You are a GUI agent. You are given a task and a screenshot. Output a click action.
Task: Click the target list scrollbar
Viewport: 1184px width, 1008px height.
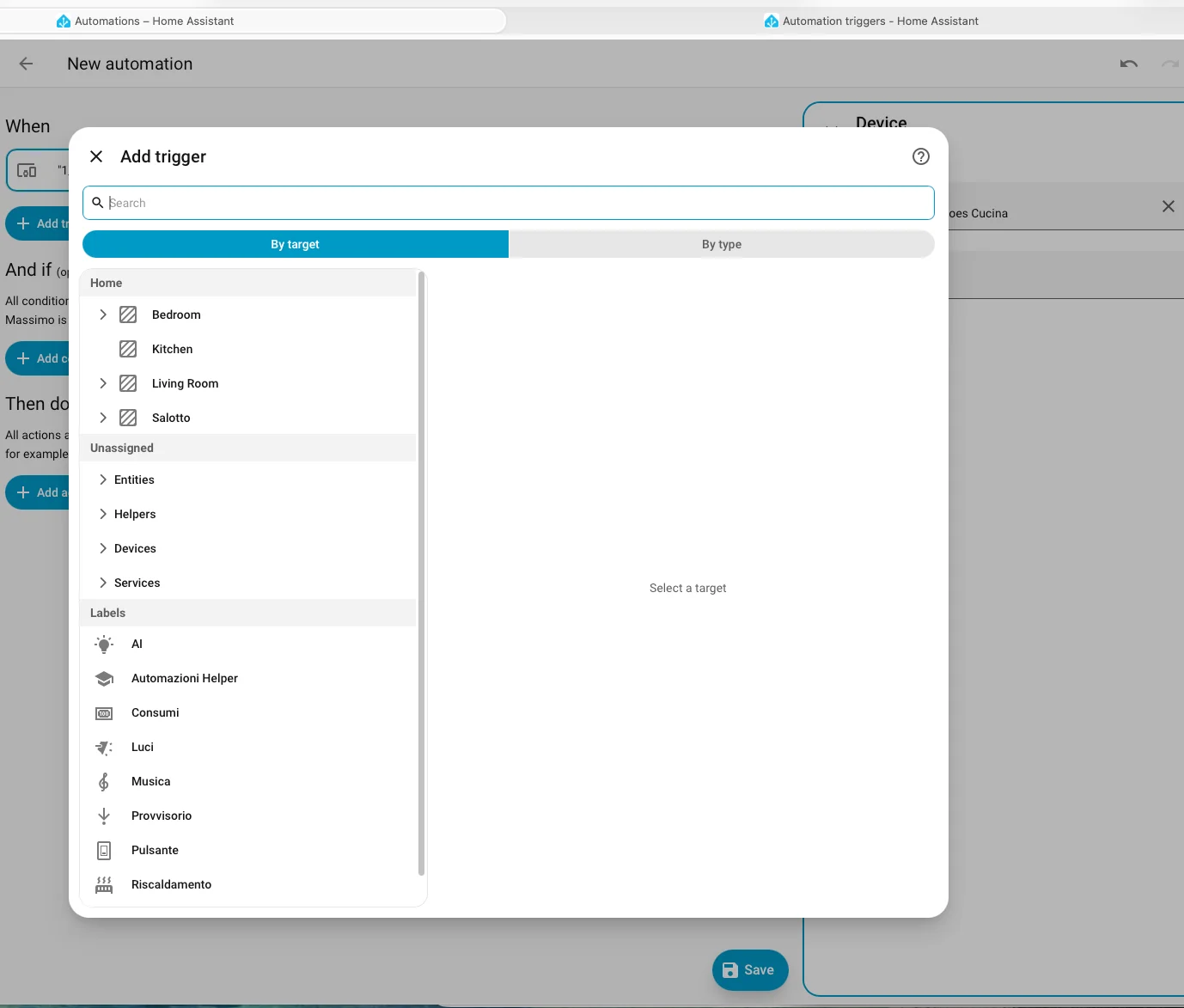[x=421, y=573]
